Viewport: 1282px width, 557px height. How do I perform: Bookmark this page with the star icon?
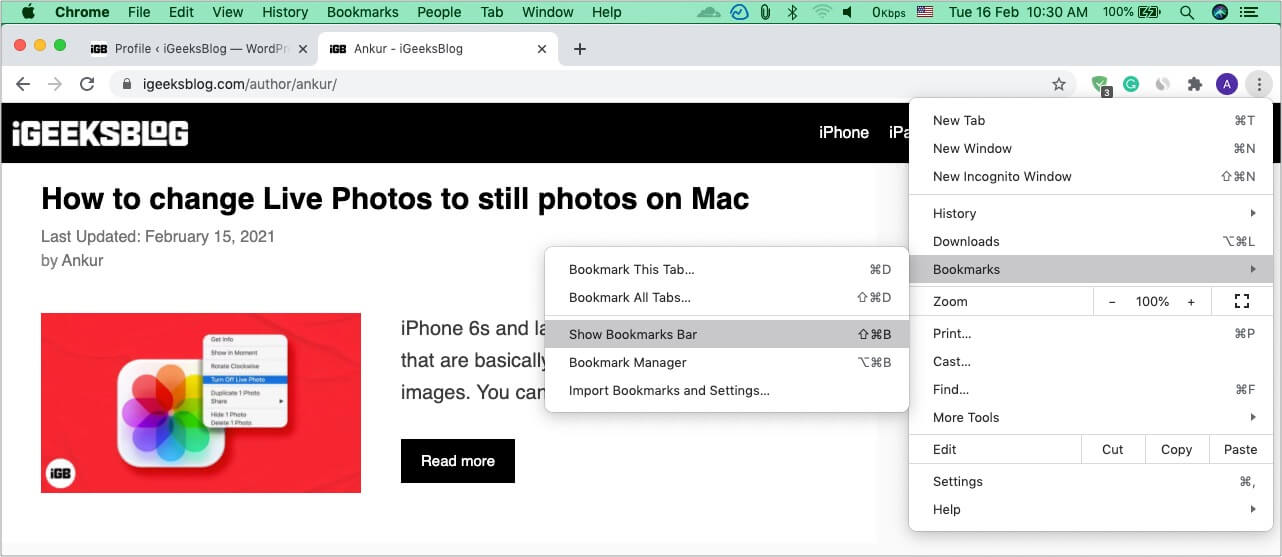(x=1059, y=85)
